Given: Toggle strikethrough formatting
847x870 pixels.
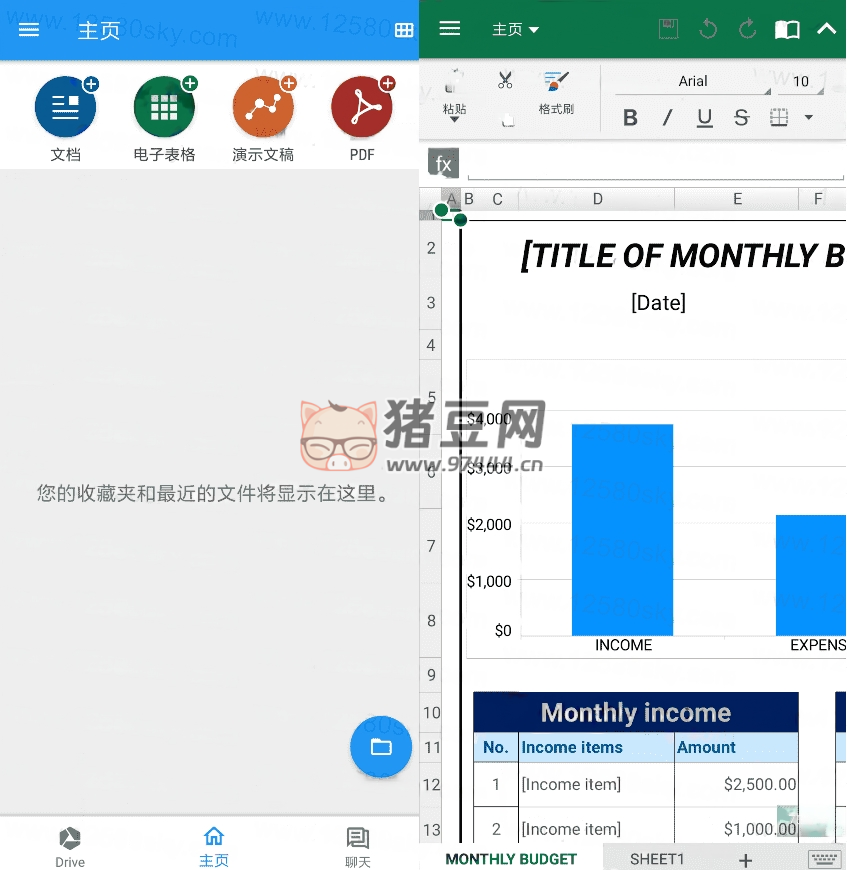Looking at the screenshot, I should click(741, 118).
